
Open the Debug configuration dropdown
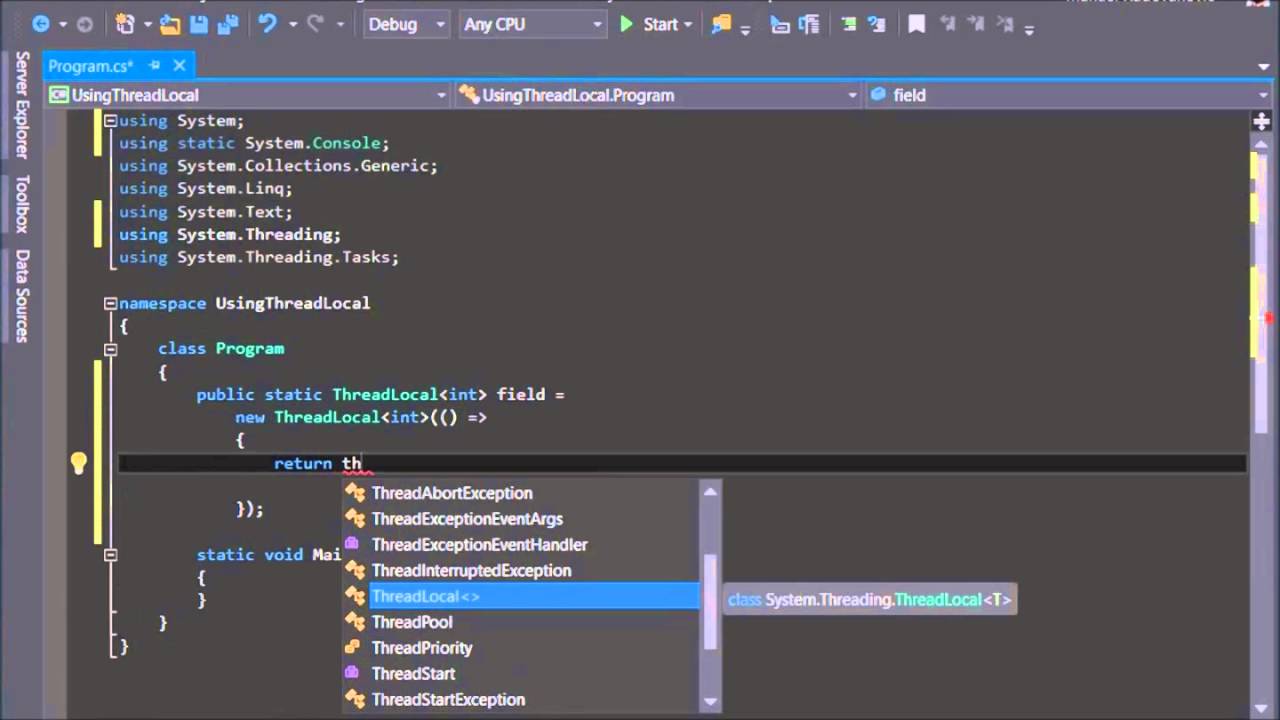[406, 24]
